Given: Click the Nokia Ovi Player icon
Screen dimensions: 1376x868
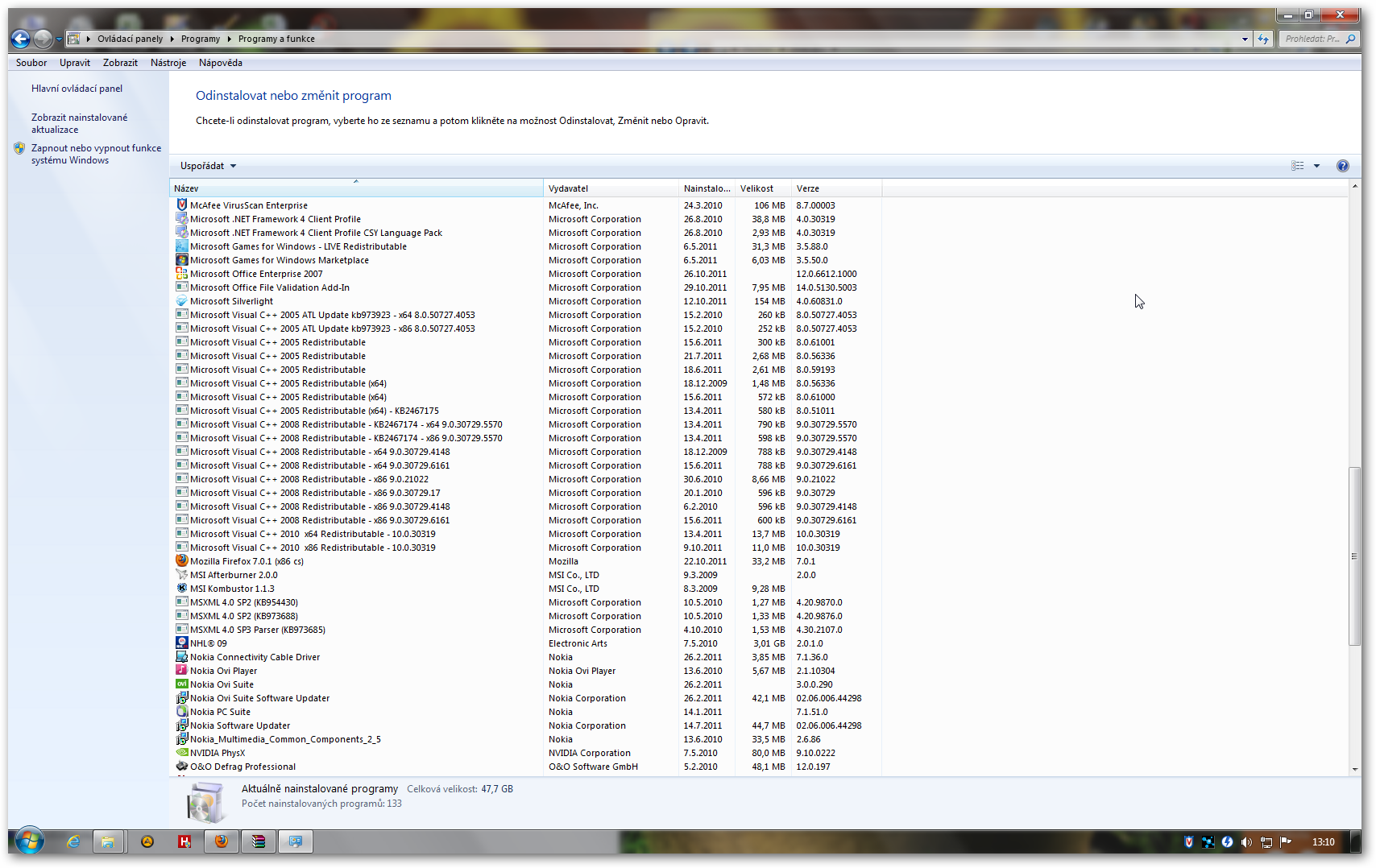Looking at the screenshot, I should coord(182,671).
